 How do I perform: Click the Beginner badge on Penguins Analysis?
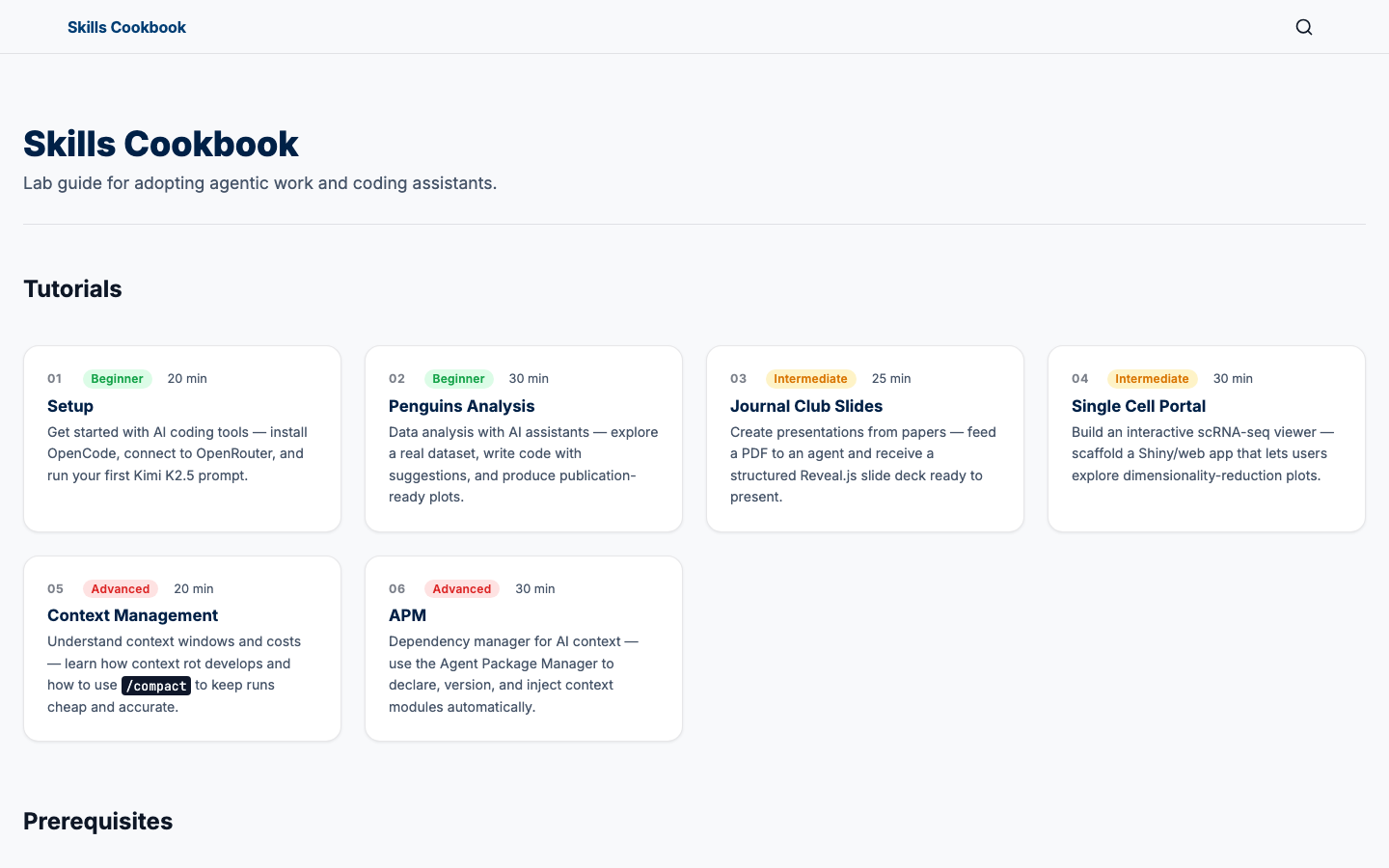(x=458, y=379)
